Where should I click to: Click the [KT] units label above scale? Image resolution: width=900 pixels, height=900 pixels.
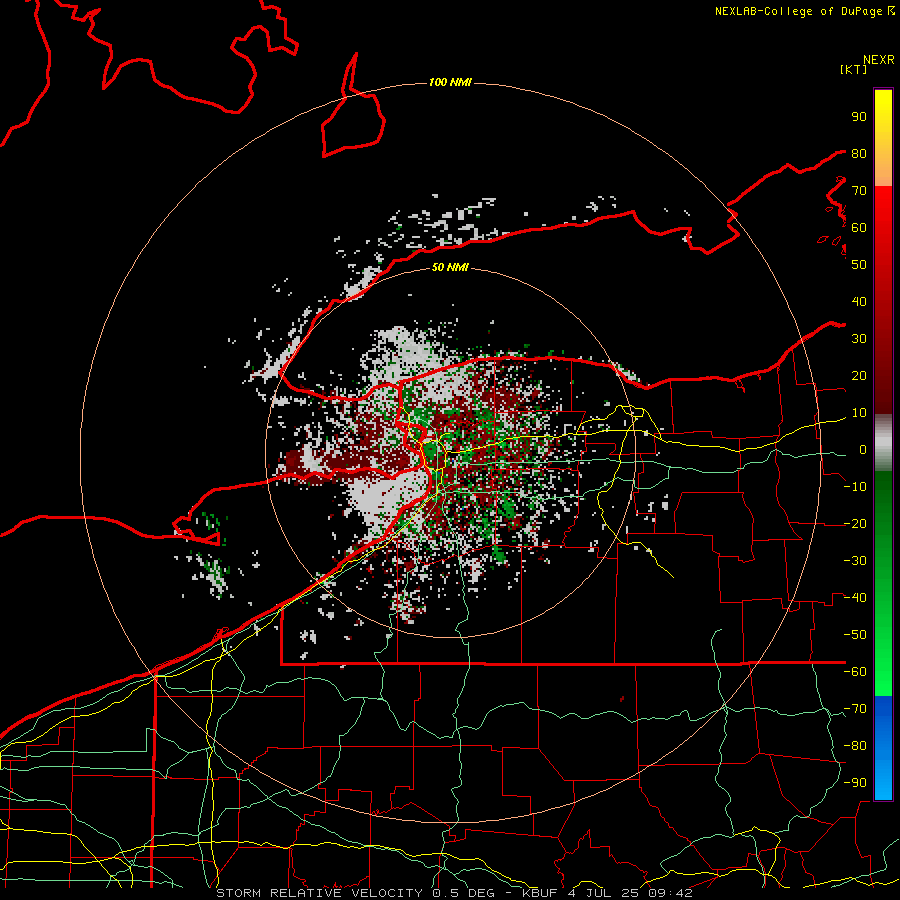pyautogui.click(x=854, y=69)
